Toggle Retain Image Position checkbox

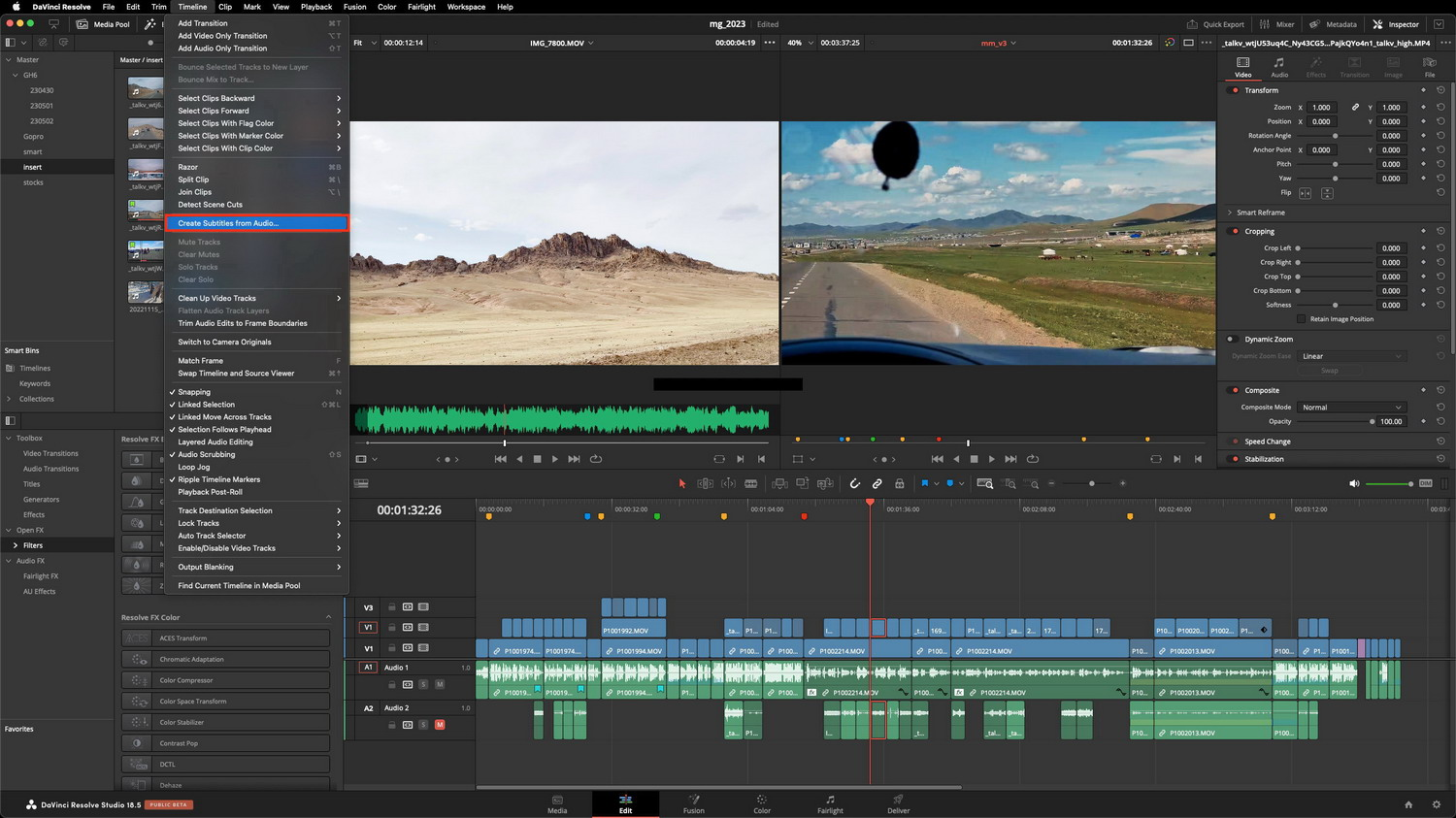click(1302, 319)
